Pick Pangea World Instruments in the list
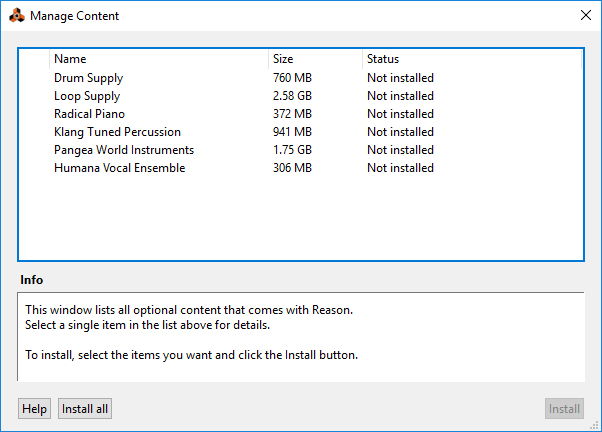Viewport: 602px width, 432px height. pyautogui.click(x=124, y=150)
